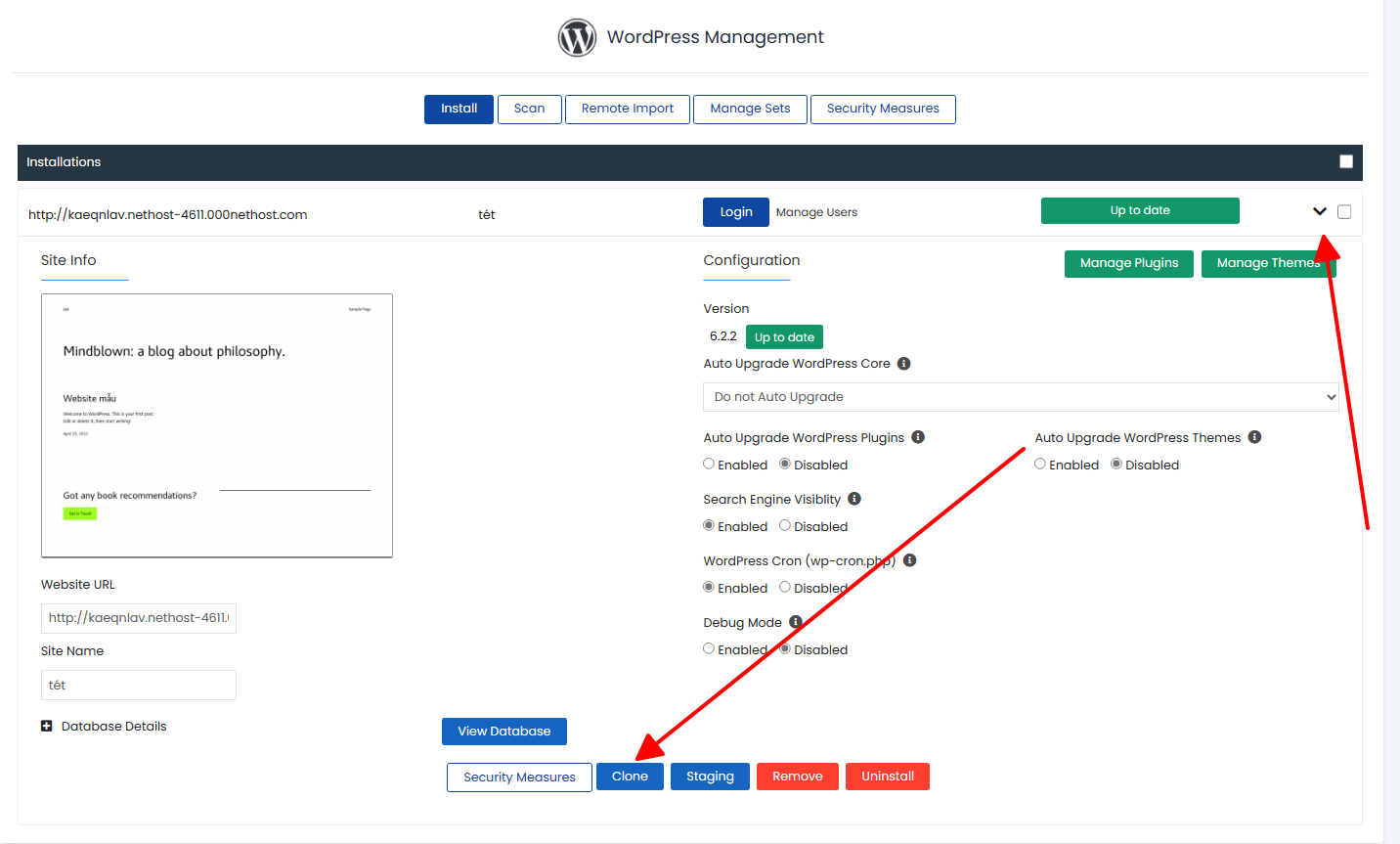Click the Up to date status in installation row
1400x844 pixels.
tap(1140, 210)
